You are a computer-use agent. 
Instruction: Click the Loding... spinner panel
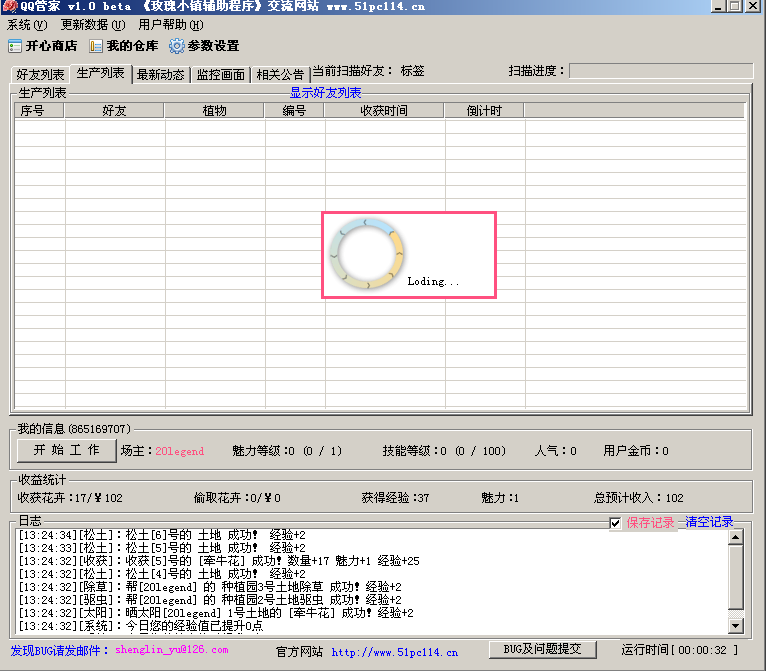[409, 255]
